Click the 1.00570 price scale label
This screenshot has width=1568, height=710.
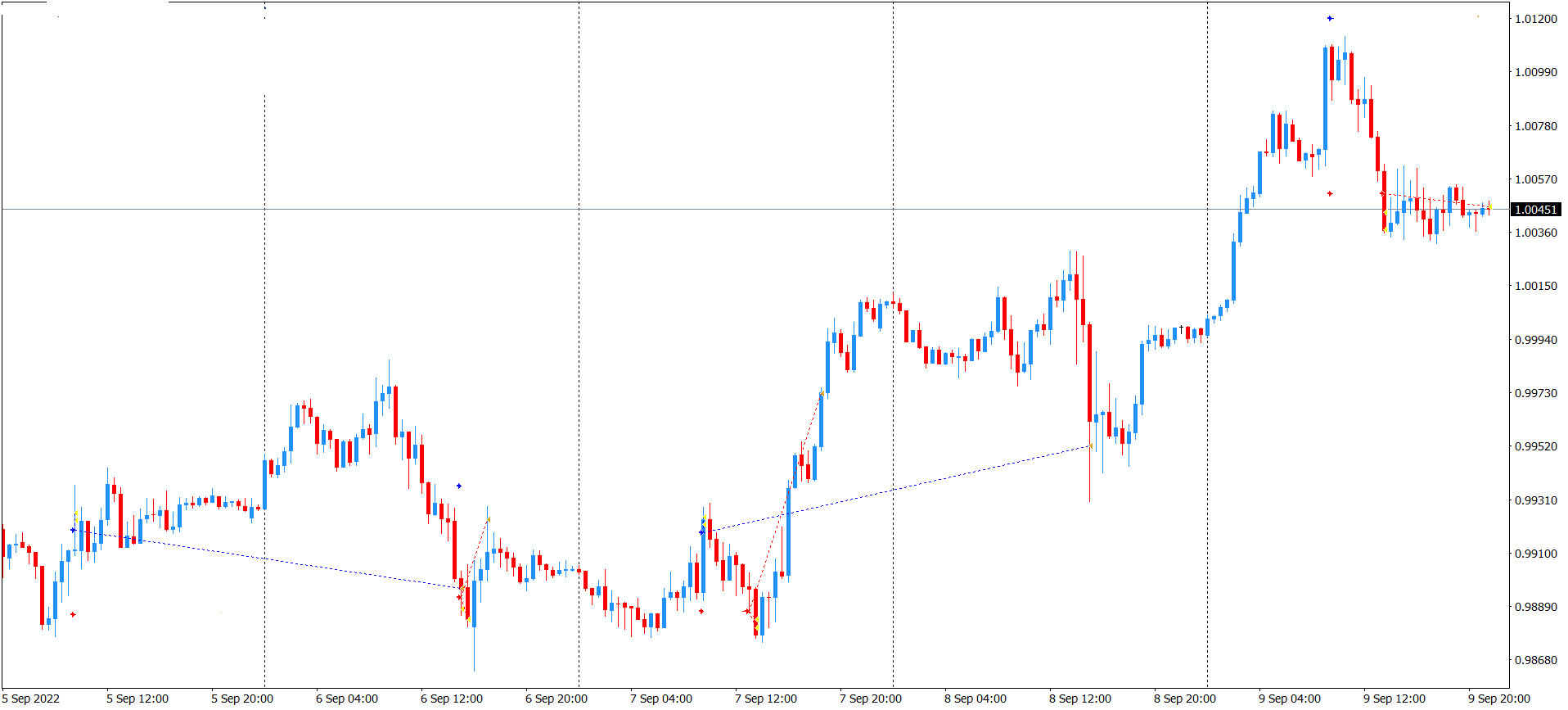(1536, 179)
